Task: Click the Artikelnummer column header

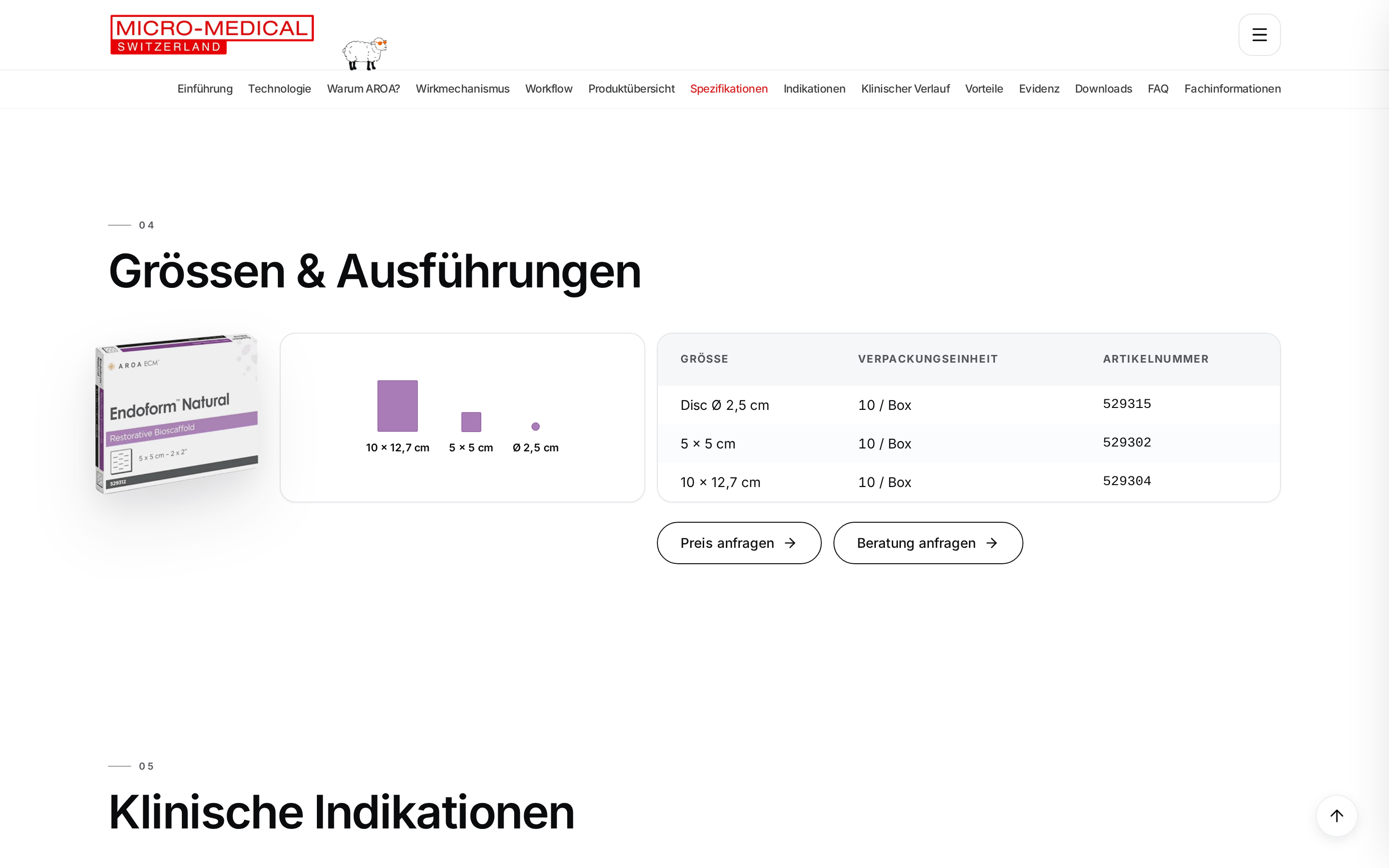Action: [x=1156, y=359]
